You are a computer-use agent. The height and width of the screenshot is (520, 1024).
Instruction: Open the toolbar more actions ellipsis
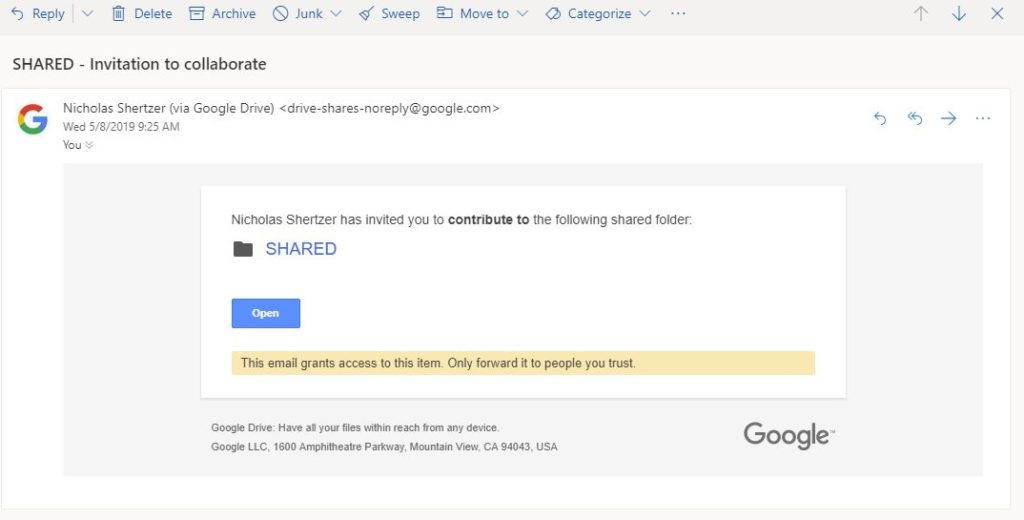coord(678,14)
